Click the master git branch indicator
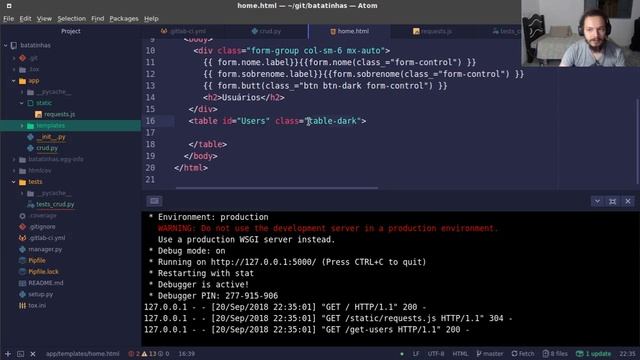 point(489,354)
